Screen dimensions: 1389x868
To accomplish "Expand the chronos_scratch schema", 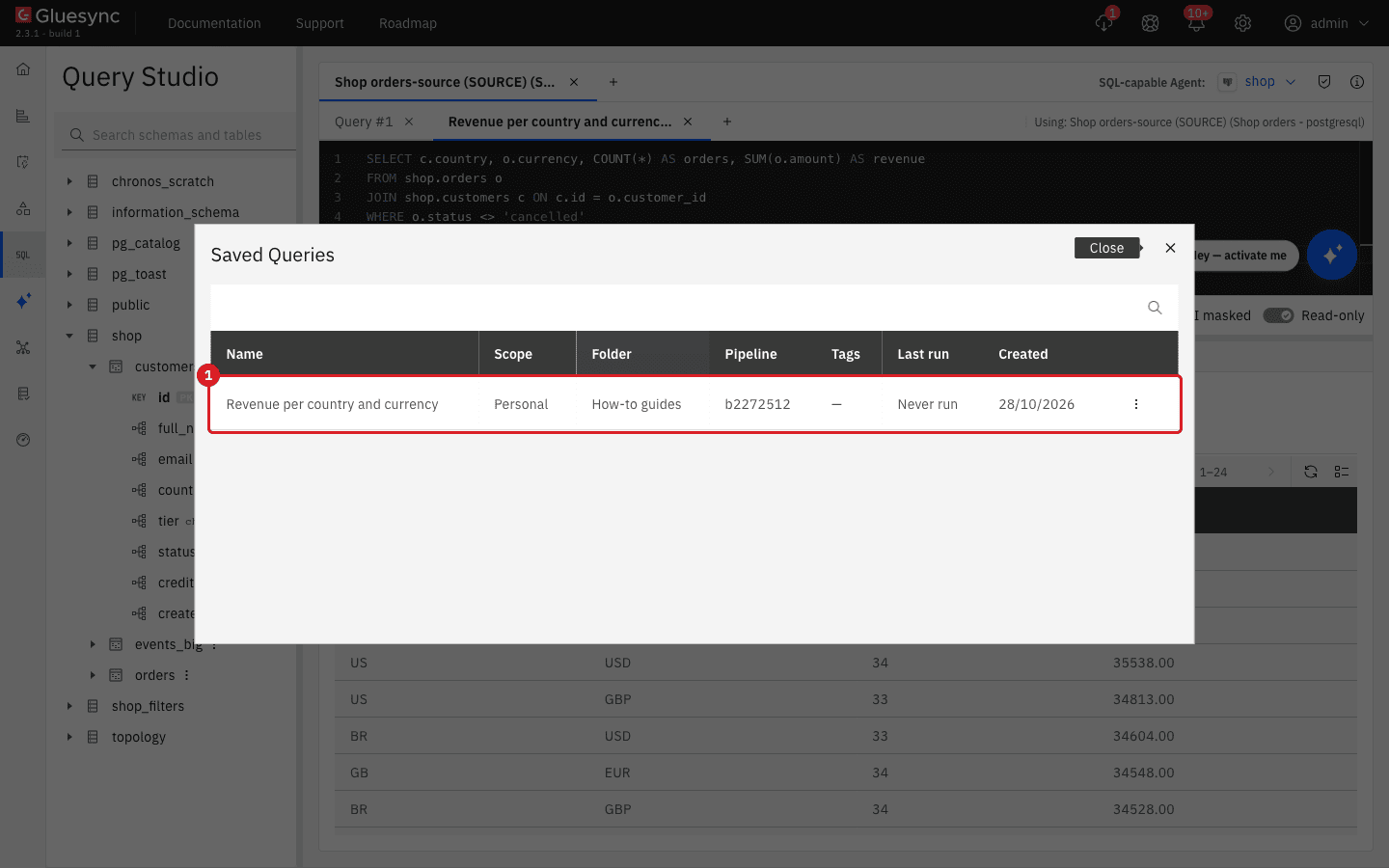I will point(69,181).
